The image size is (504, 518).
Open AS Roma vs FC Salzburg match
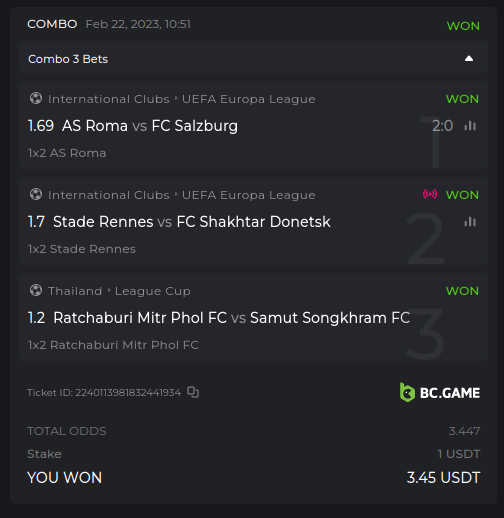tap(150, 126)
